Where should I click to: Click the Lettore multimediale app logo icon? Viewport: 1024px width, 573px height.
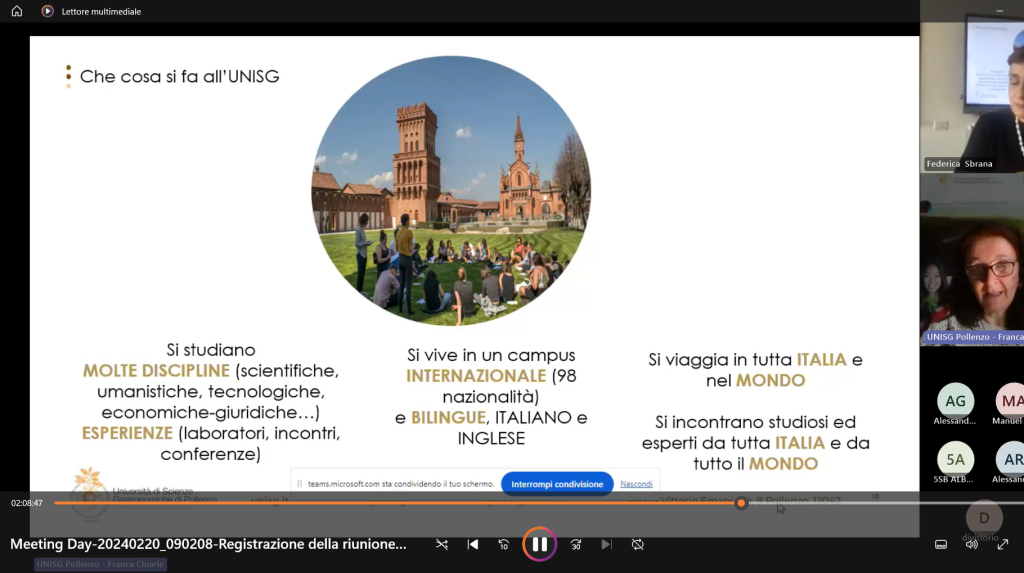click(47, 11)
